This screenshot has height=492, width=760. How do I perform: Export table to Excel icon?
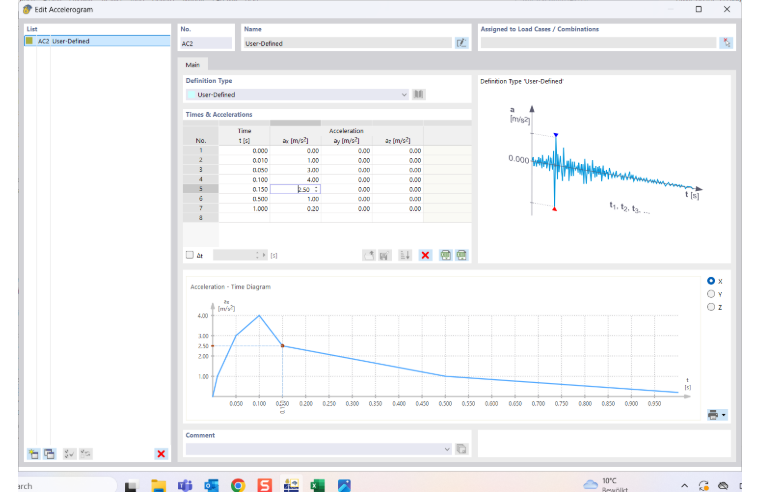[x=461, y=255]
